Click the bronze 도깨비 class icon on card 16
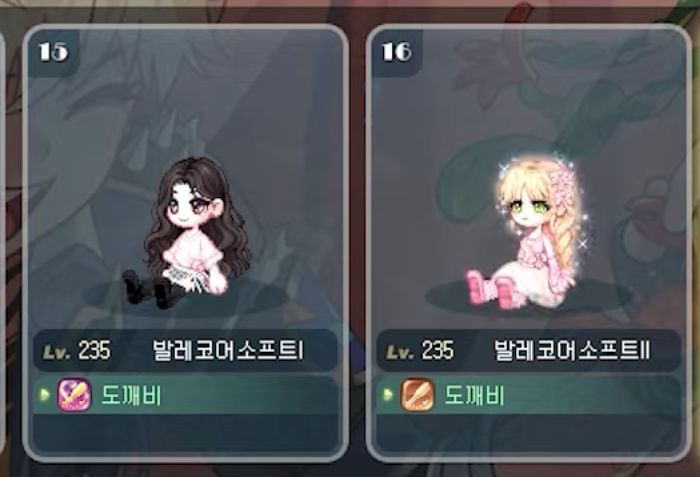Viewport: 700px width, 477px height. (x=417, y=394)
